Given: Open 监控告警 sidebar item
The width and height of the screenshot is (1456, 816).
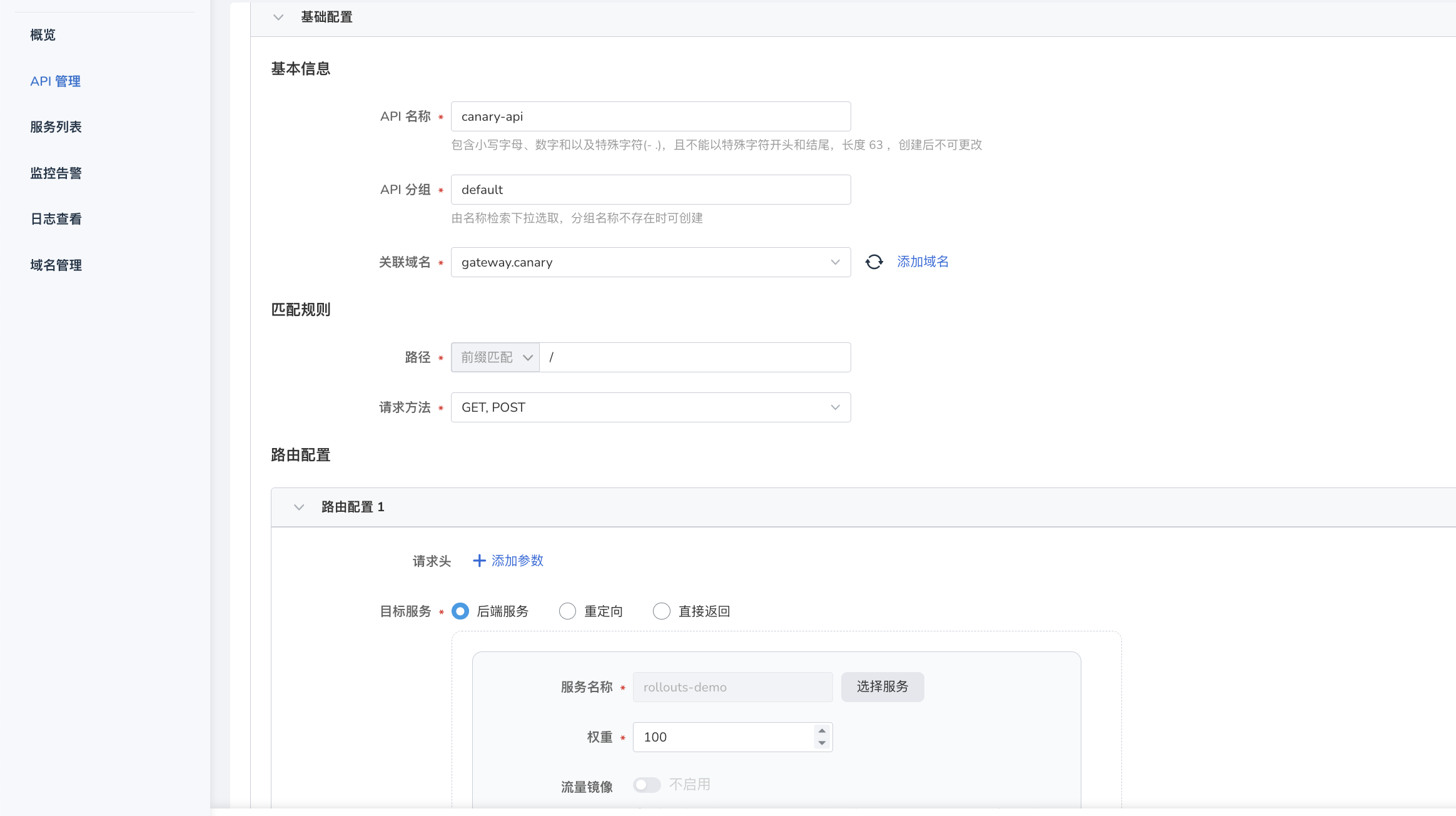Looking at the screenshot, I should pyautogui.click(x=56, y=173).
